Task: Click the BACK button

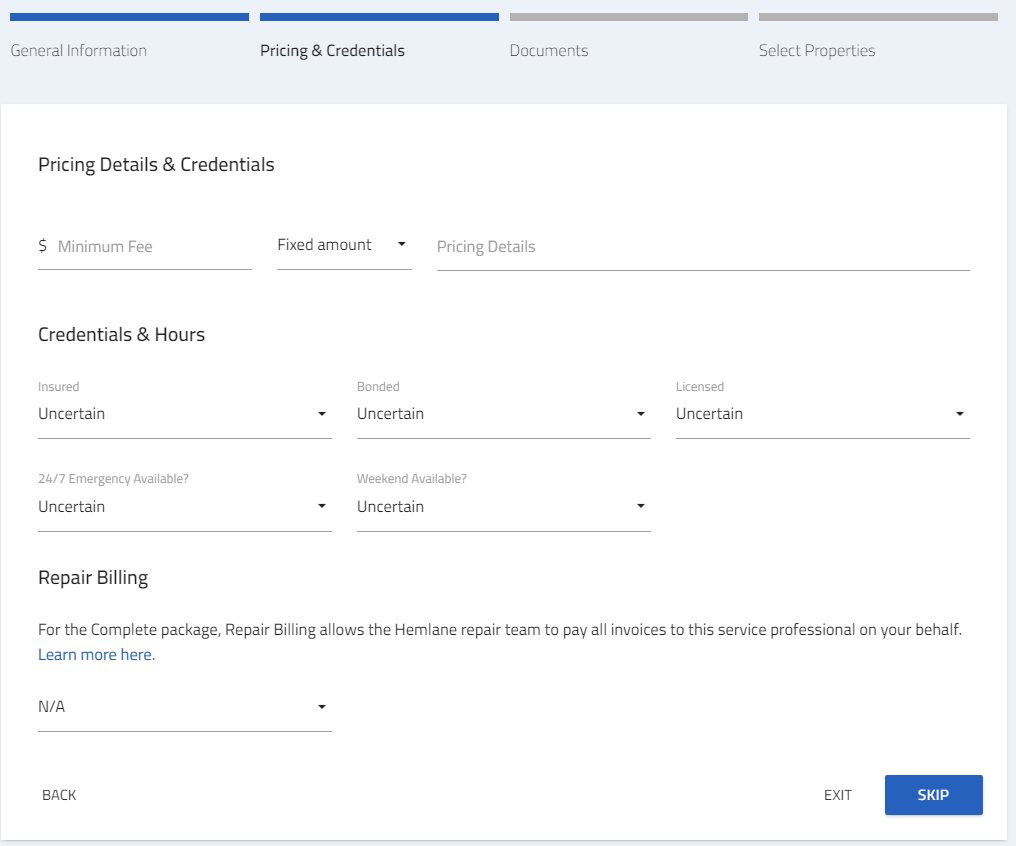Action: click(x=59, y=795)
